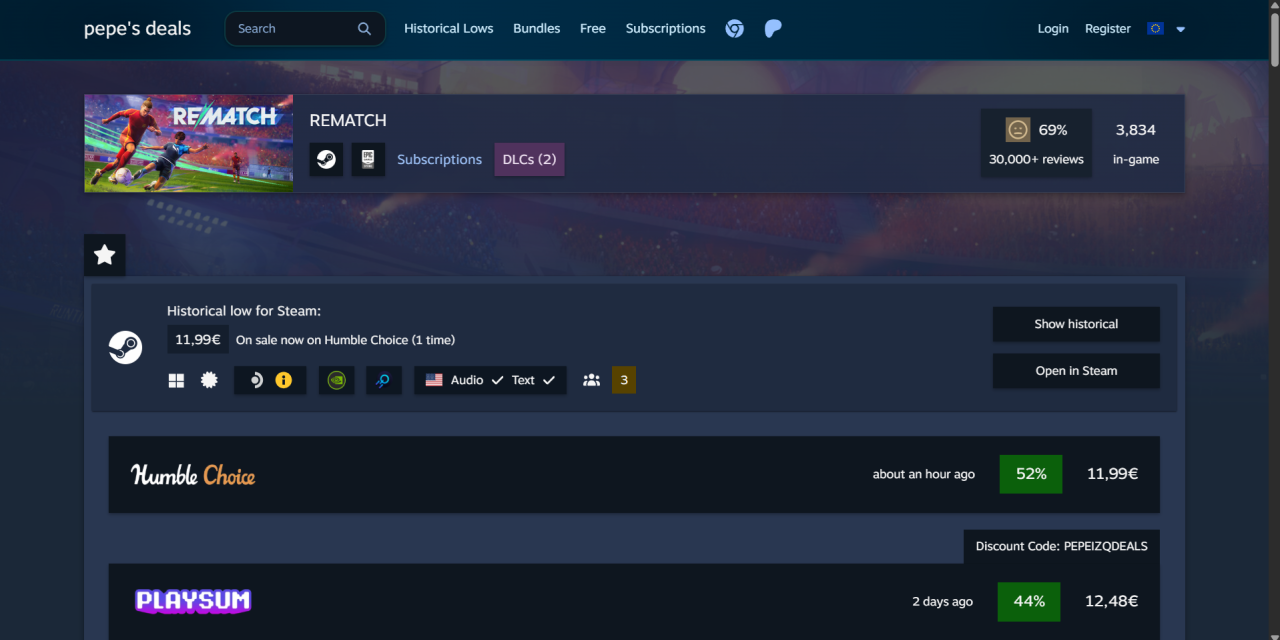
Task: Open the Subscriptions nav item
Action: 665,29
